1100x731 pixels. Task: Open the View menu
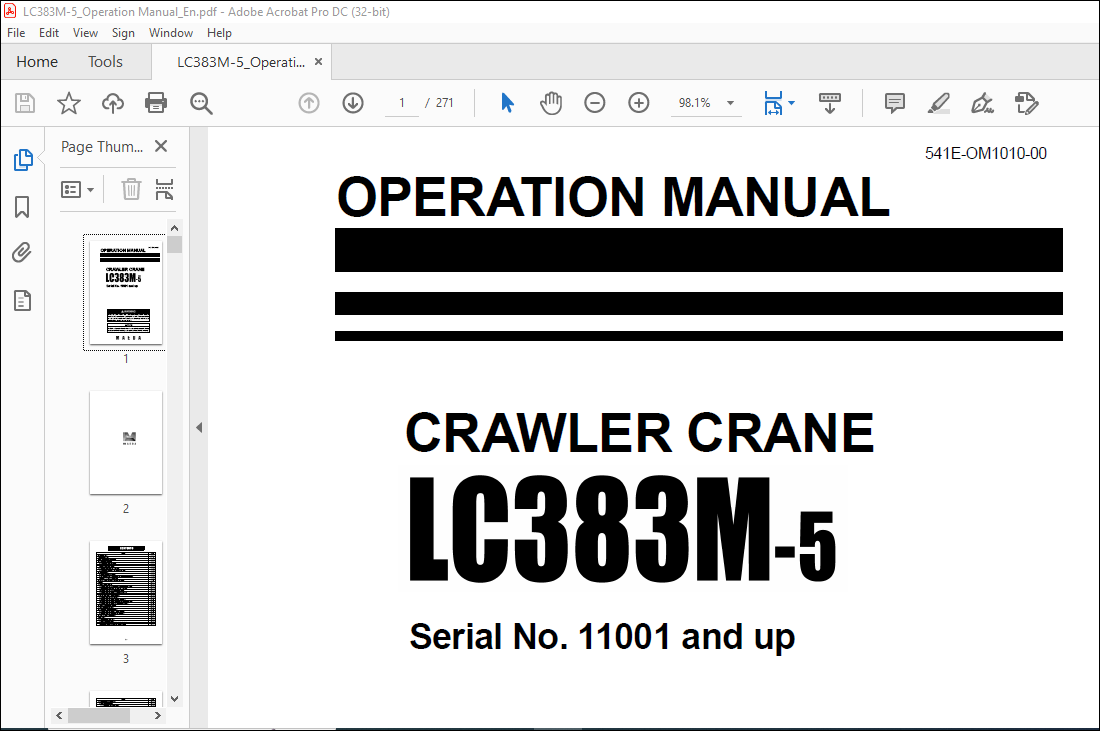coord(86,33)
